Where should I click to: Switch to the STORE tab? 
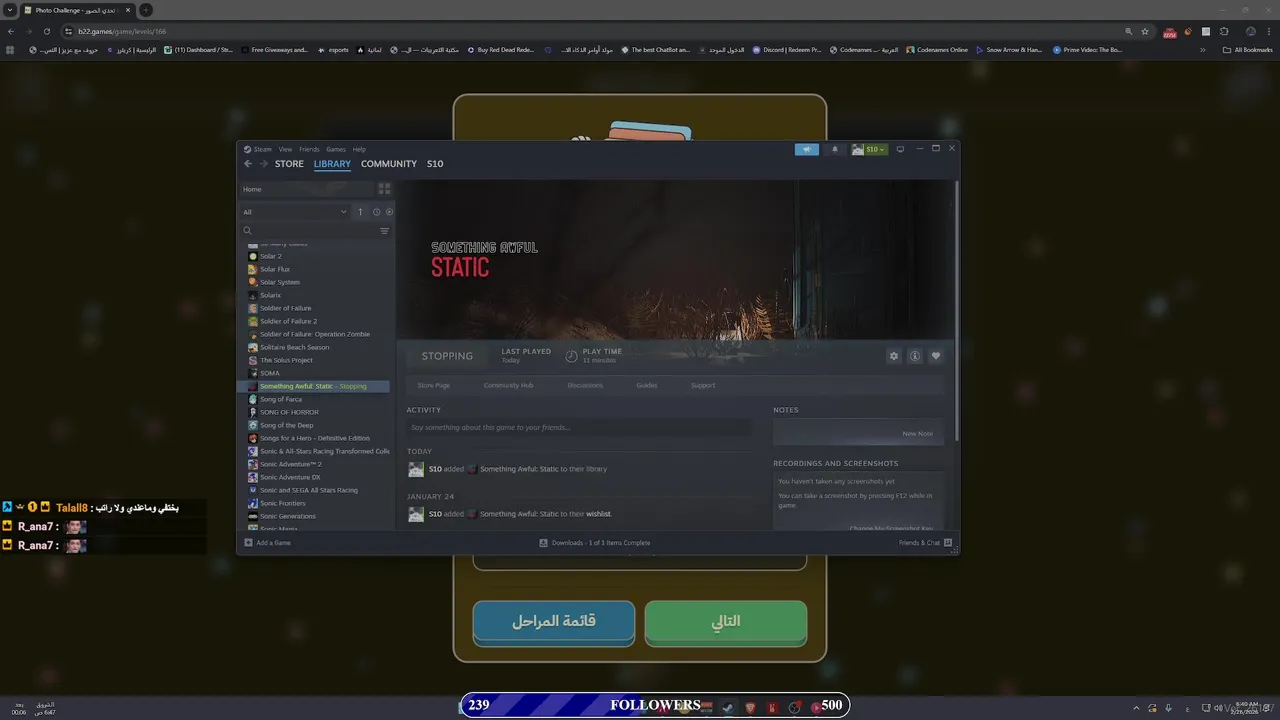289,164
